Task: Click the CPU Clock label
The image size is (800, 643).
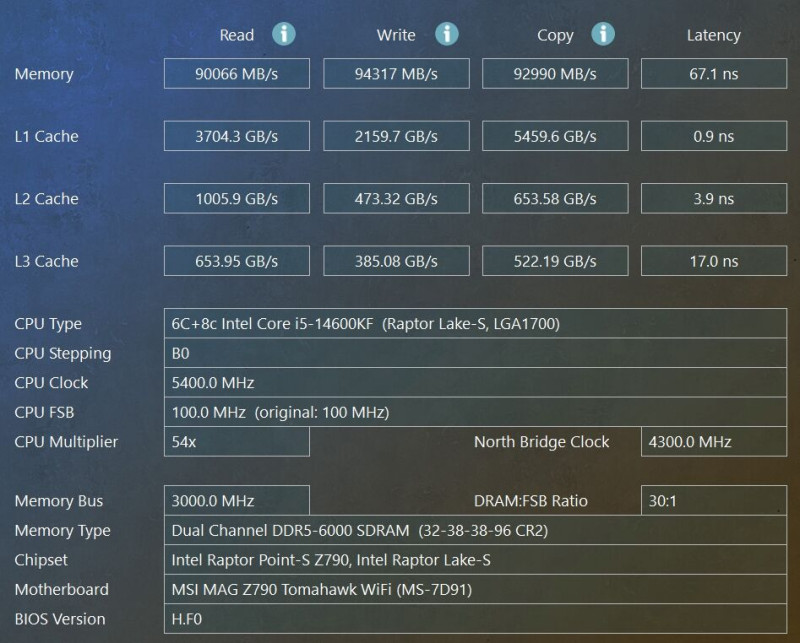Action: click(51, 383)
